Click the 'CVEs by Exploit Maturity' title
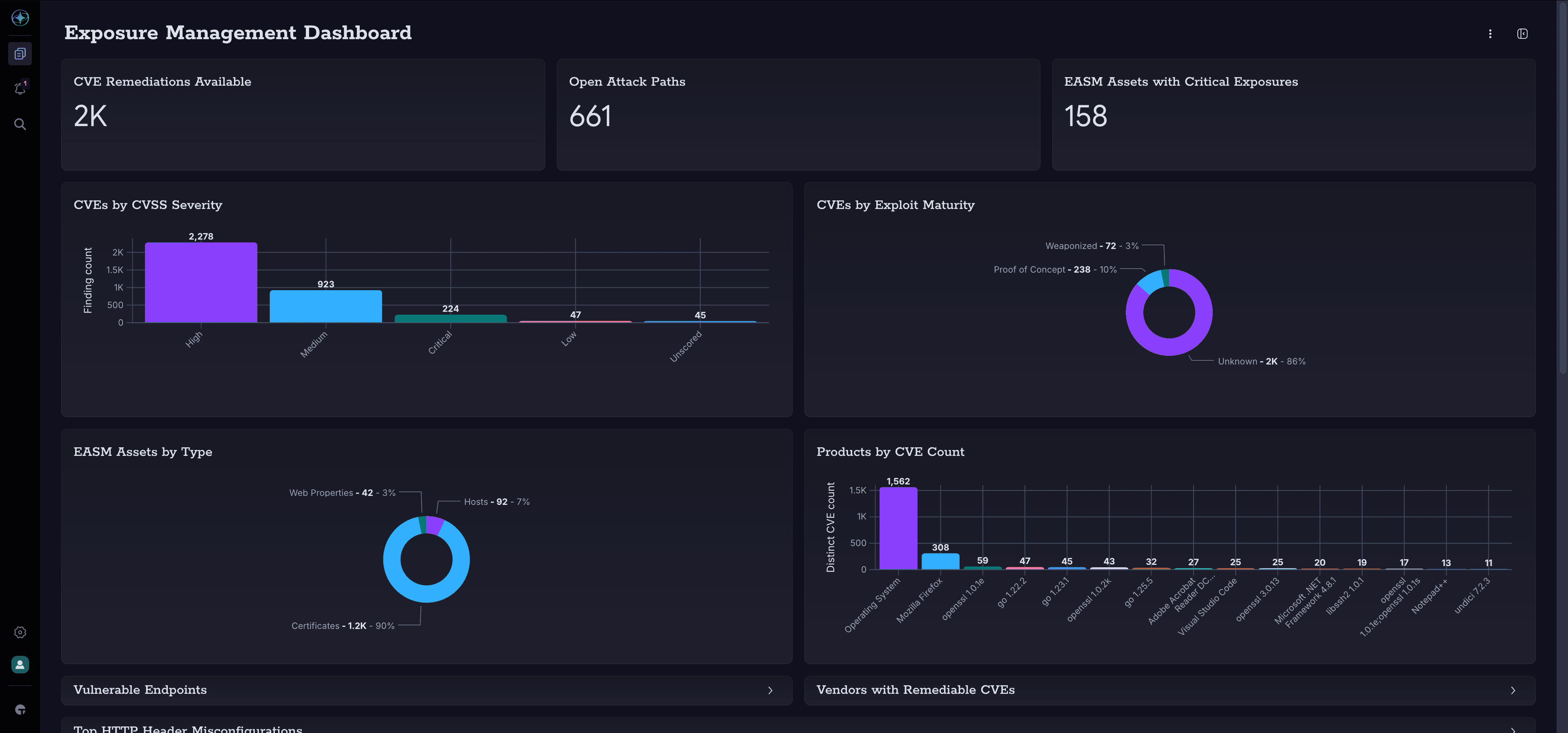1568x733 pixels. pyautogui.click(x=895, y=205)
